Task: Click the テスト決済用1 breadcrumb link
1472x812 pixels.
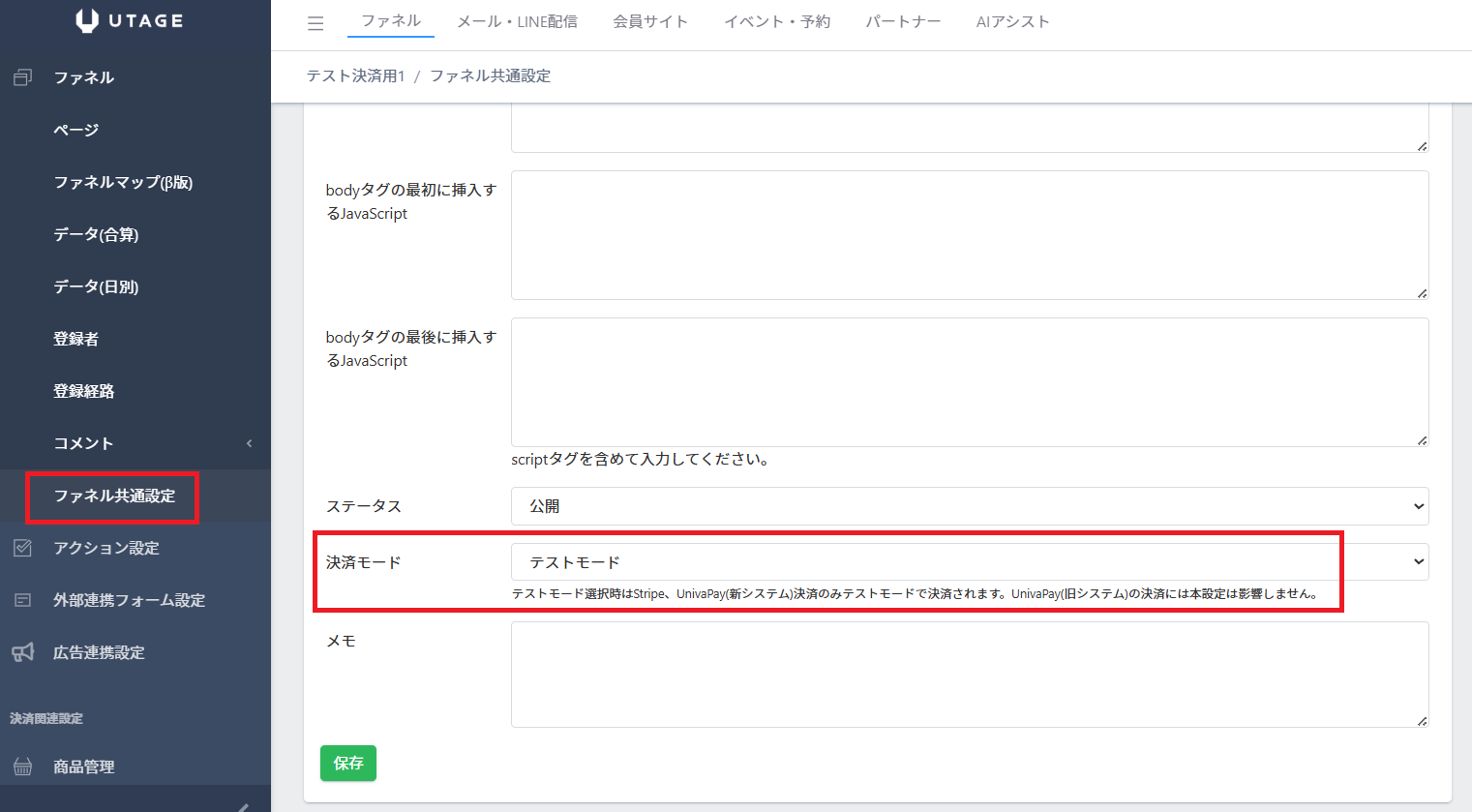Action: point(355,75)
